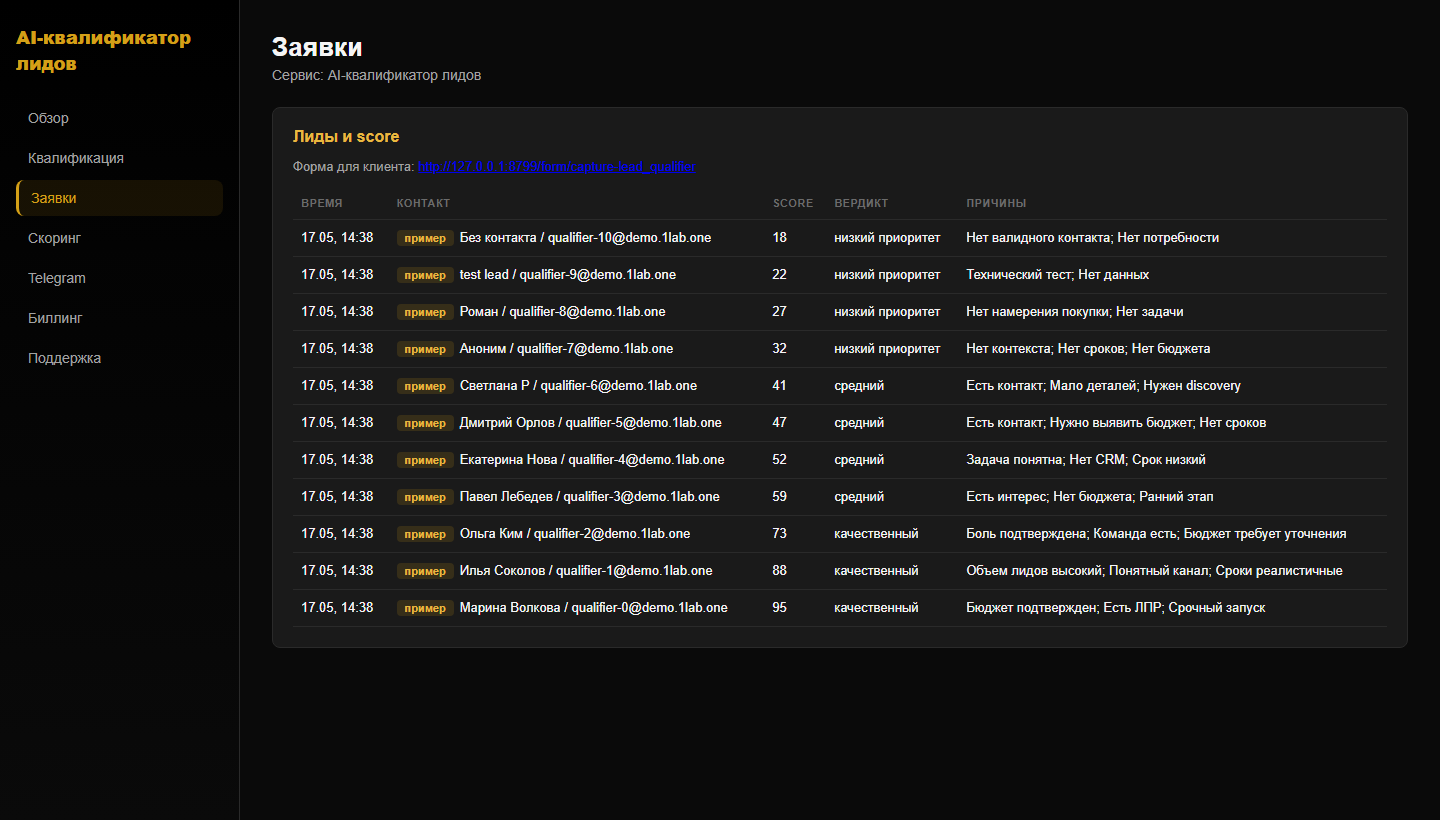Click reasons Есть интерес; Нет бюджета; Ранний этап
The width and height of the screenshot is (1440, 820).
coord(1090,497)
